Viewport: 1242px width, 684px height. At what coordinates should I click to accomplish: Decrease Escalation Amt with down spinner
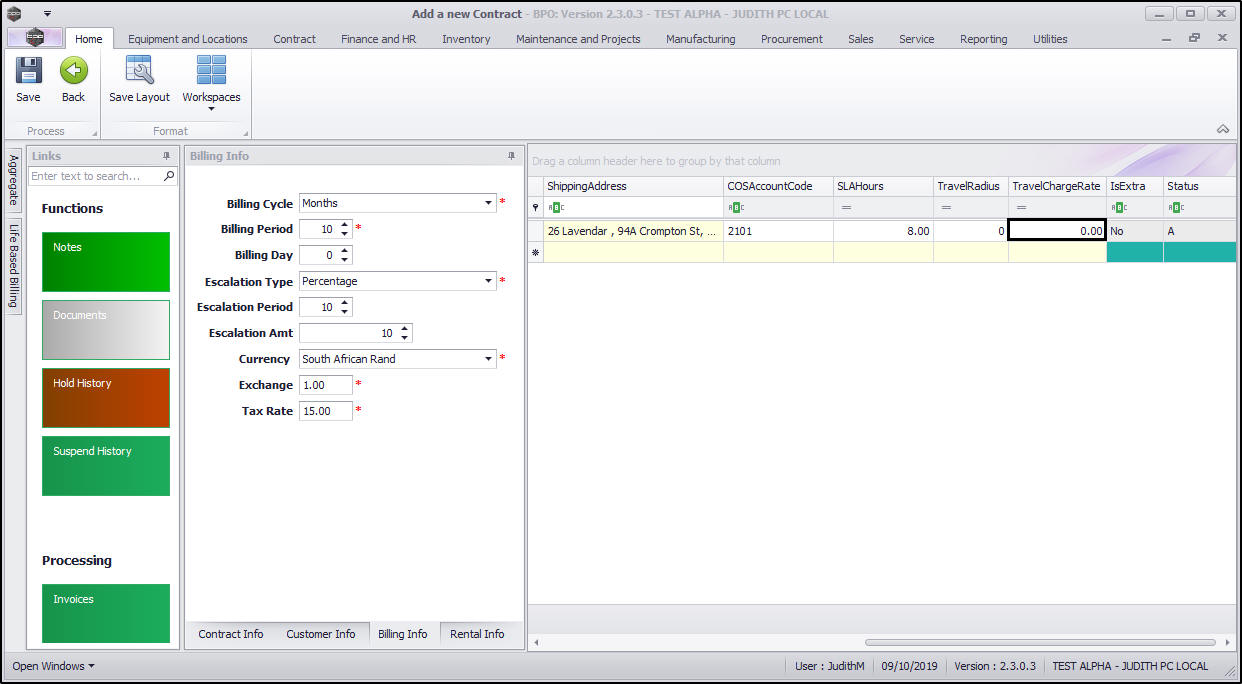405,338
